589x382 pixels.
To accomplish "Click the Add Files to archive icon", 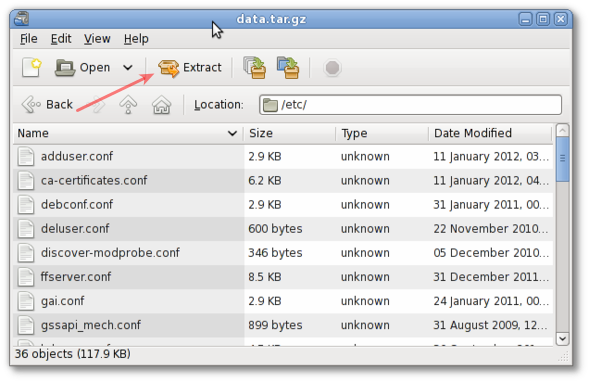I will pos(255,68).
